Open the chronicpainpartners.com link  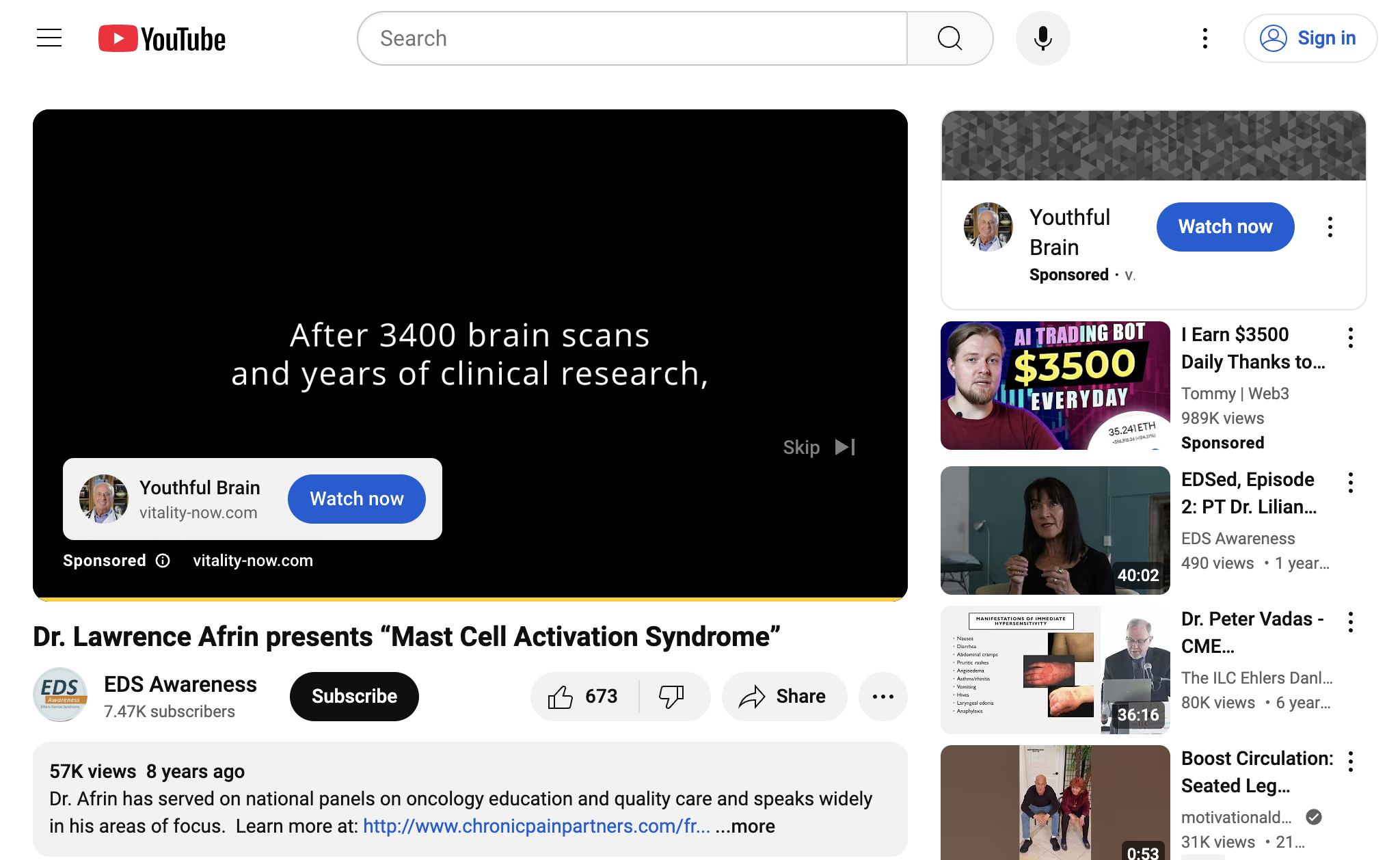[537, 826]
